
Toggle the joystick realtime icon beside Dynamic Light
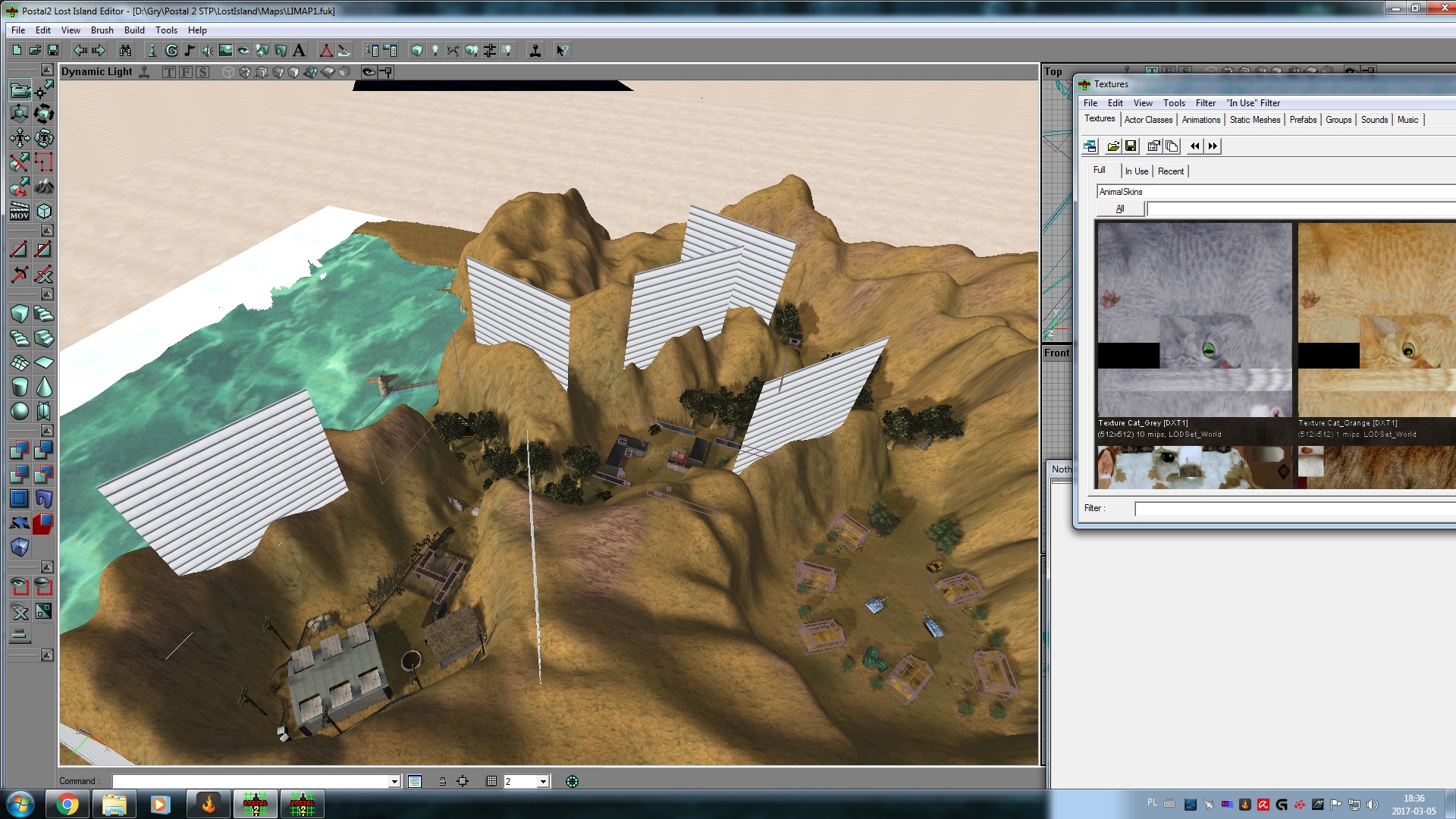pos(144,72)
